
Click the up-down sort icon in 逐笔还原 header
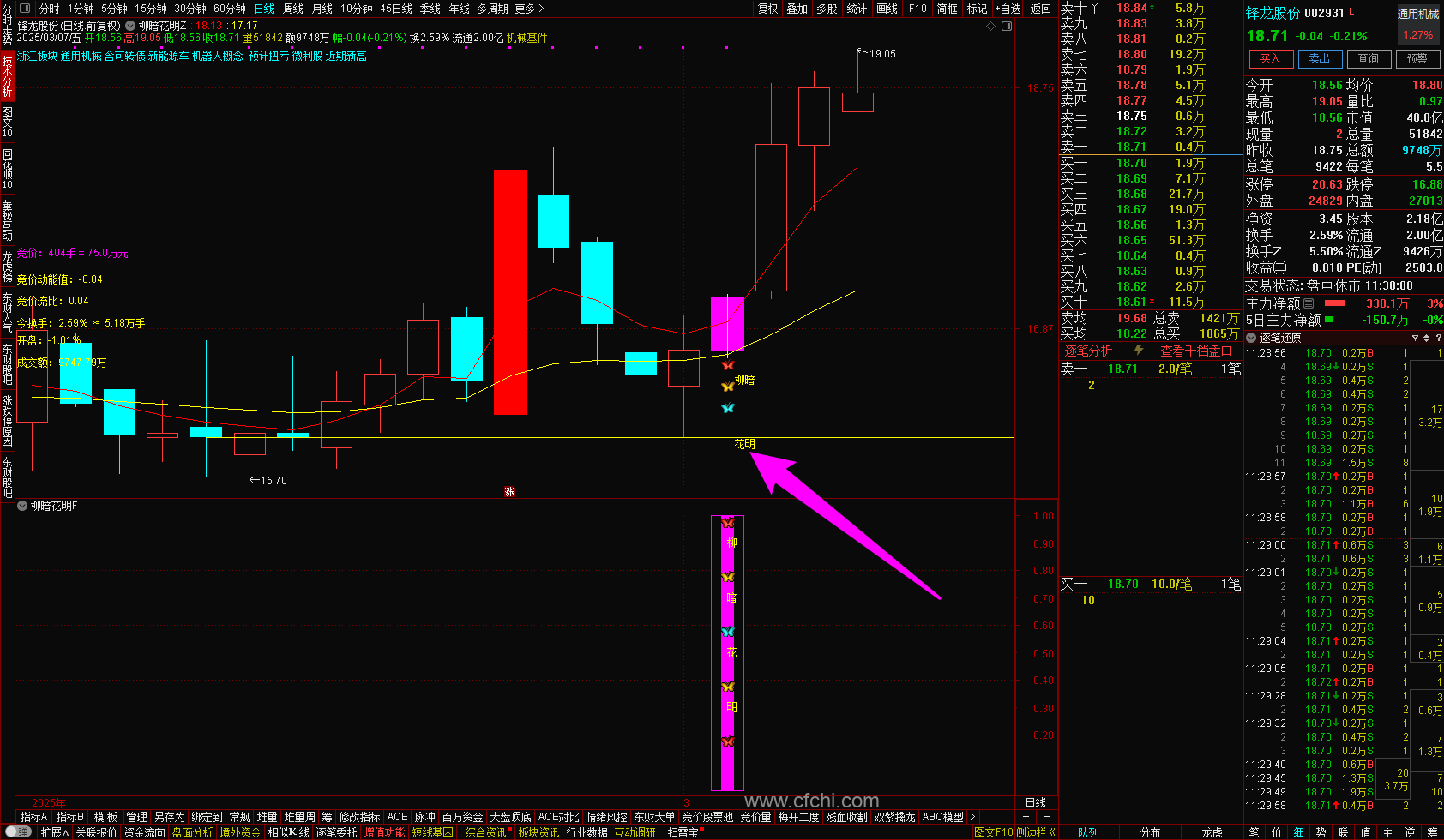(1426, 338)
